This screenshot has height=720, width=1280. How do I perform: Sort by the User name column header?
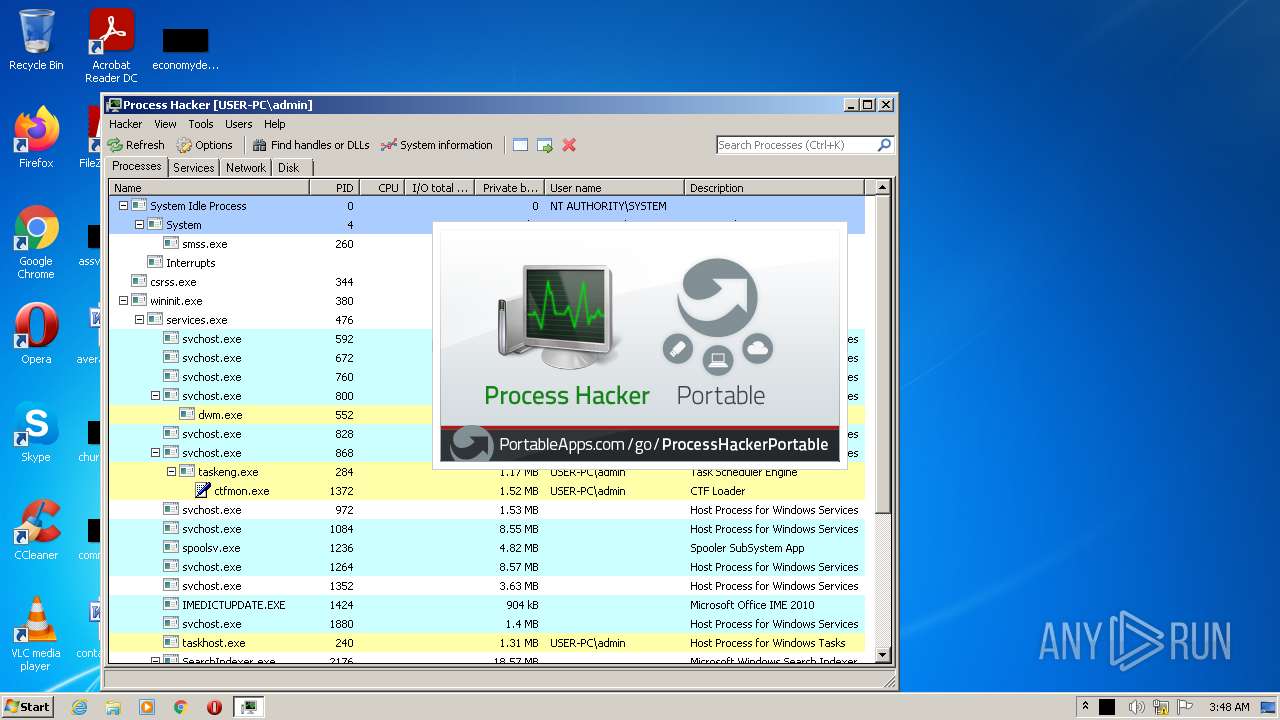tap(614, 188)
